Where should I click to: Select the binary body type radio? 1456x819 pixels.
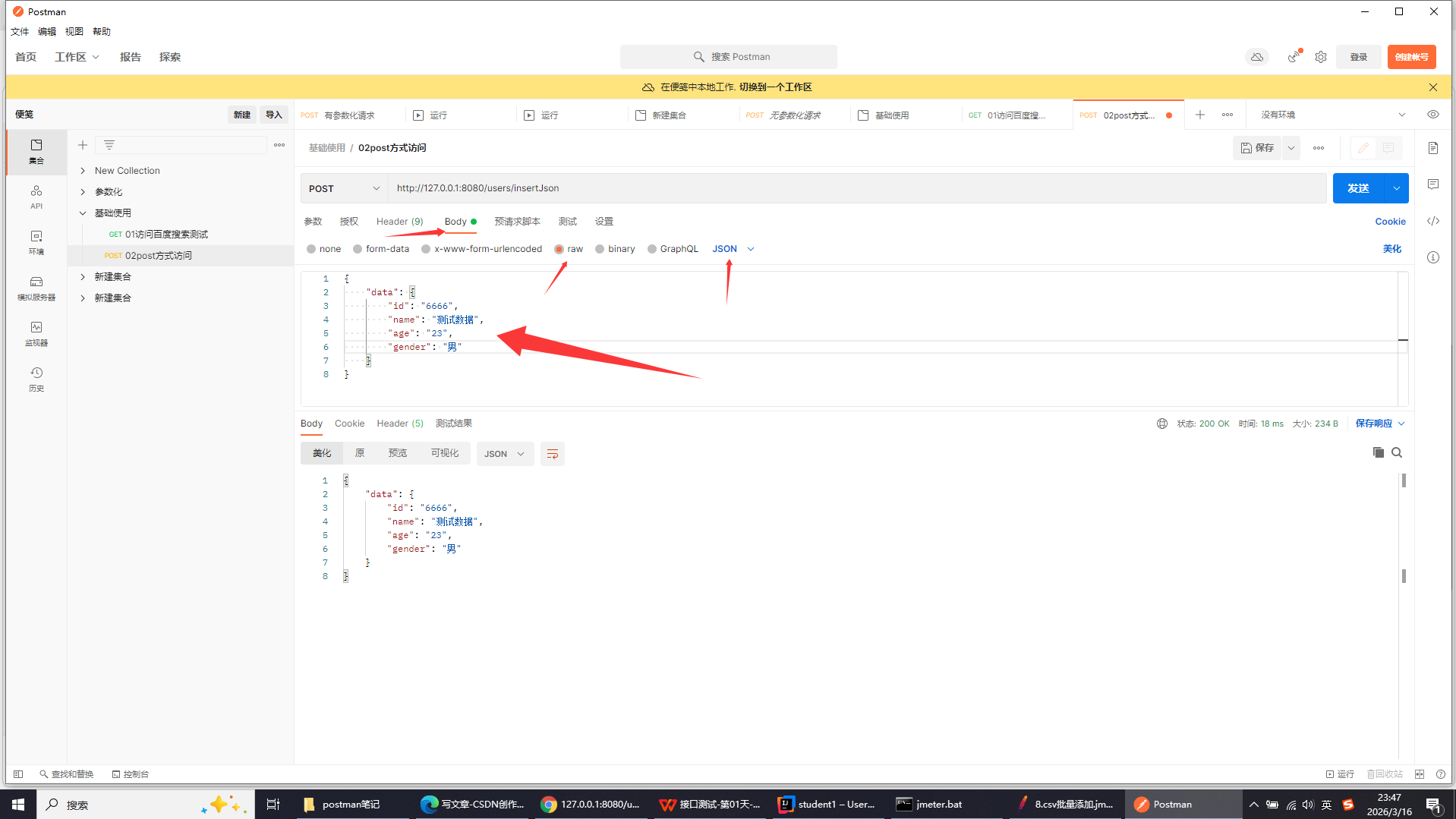pos(600,249)
